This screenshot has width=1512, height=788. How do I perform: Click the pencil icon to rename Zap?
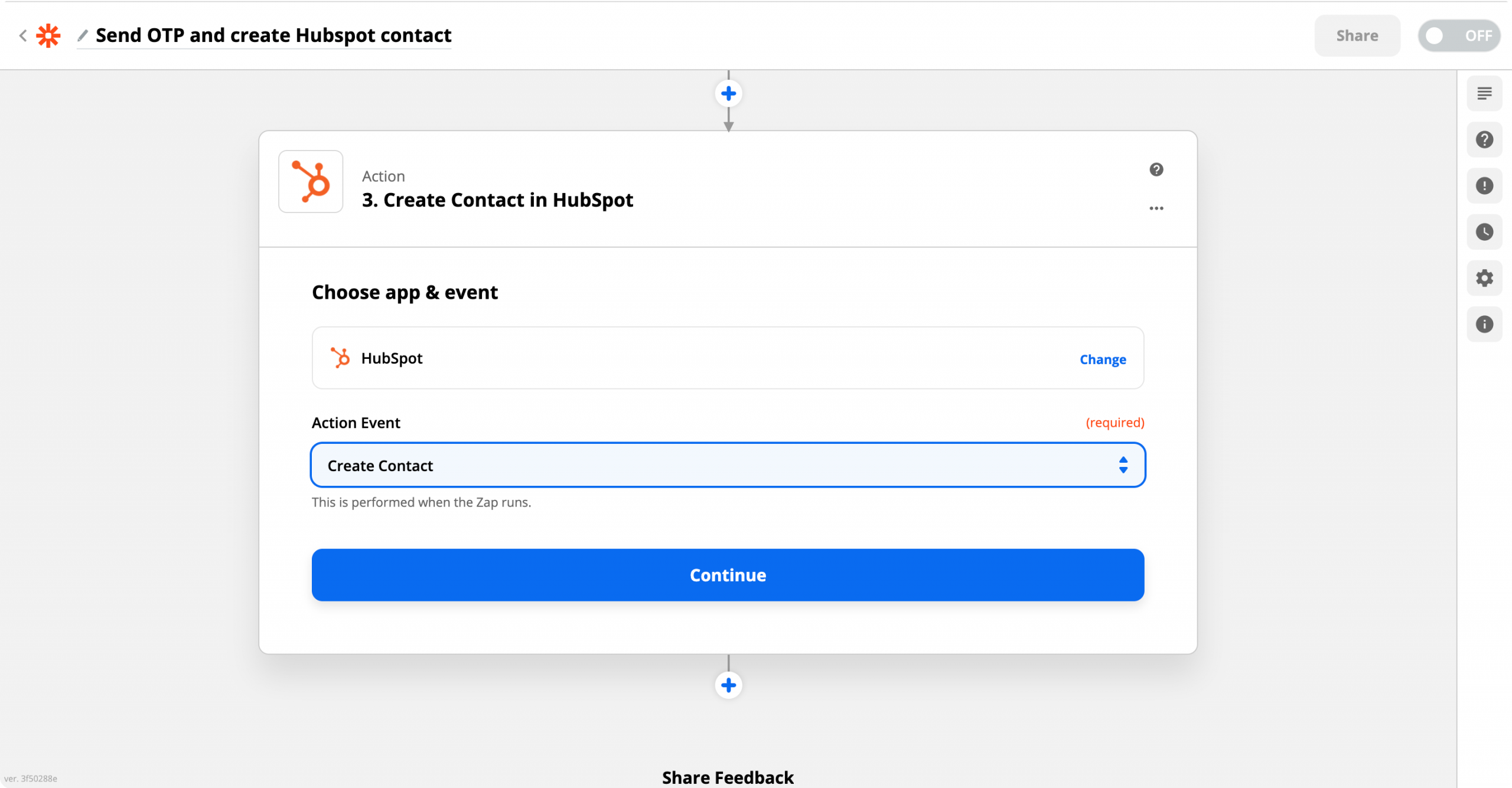83,35
